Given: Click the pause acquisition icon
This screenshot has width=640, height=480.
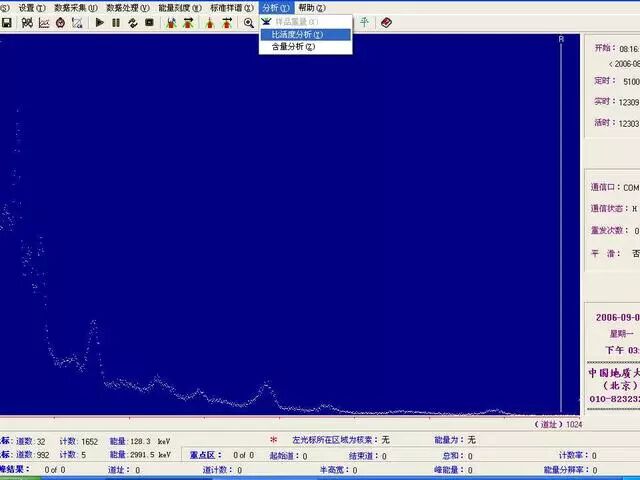Looking at the screenshot, I should 116,23.
